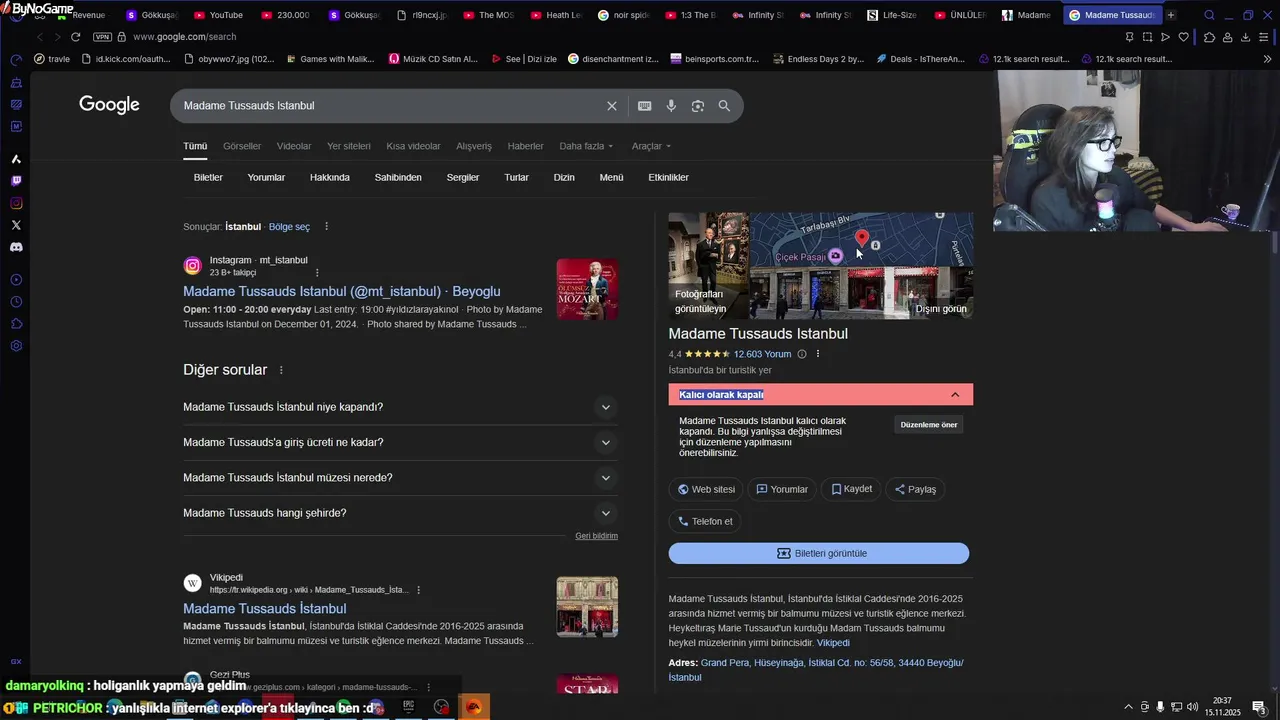The image size is (1280, 720).
Task: Click the Paylaş share button
Action: (915, 489)
